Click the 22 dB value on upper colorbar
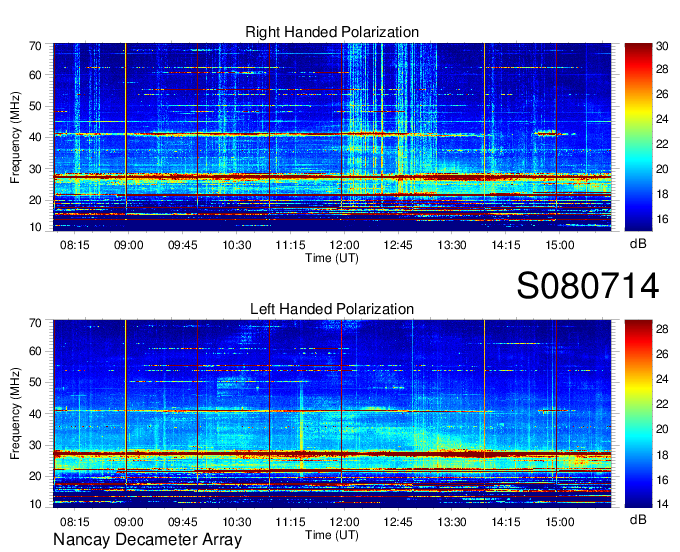 (x=662, y=144)
